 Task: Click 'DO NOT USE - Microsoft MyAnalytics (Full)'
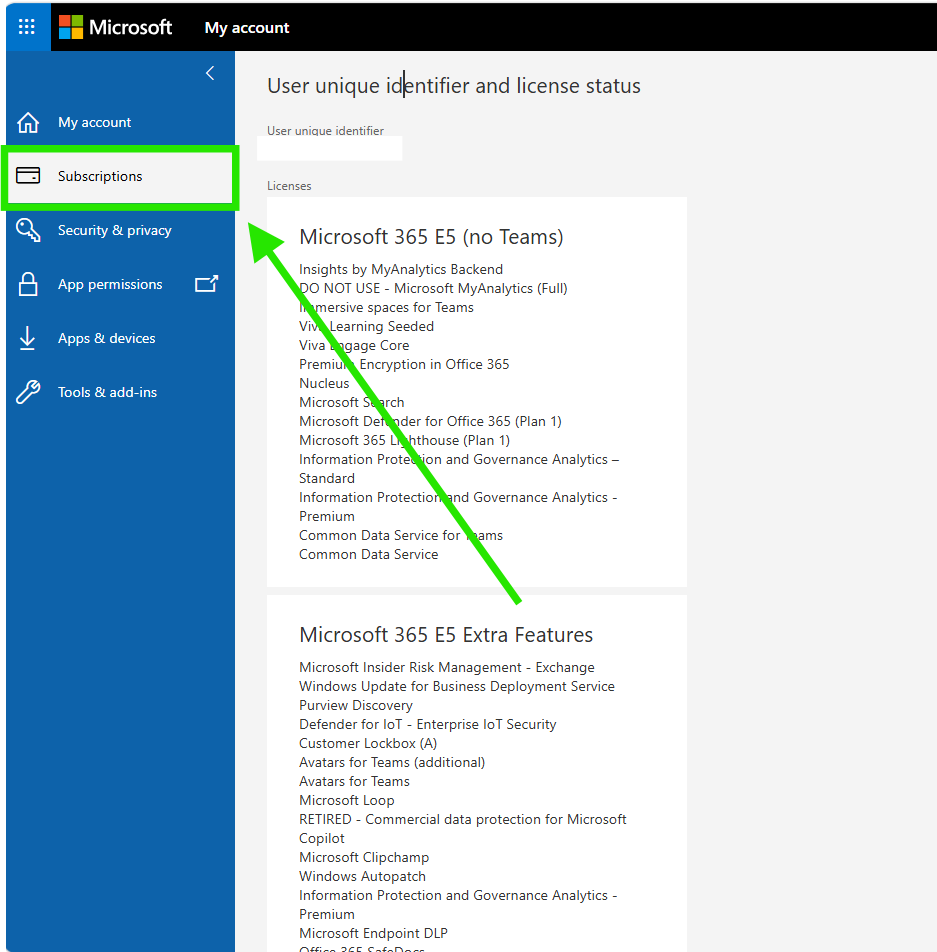point(433,288)
